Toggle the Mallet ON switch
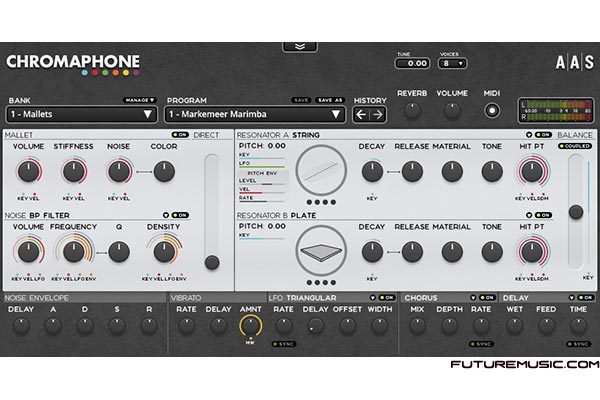This screenshot has height=400, width=600. coord(180,135)
